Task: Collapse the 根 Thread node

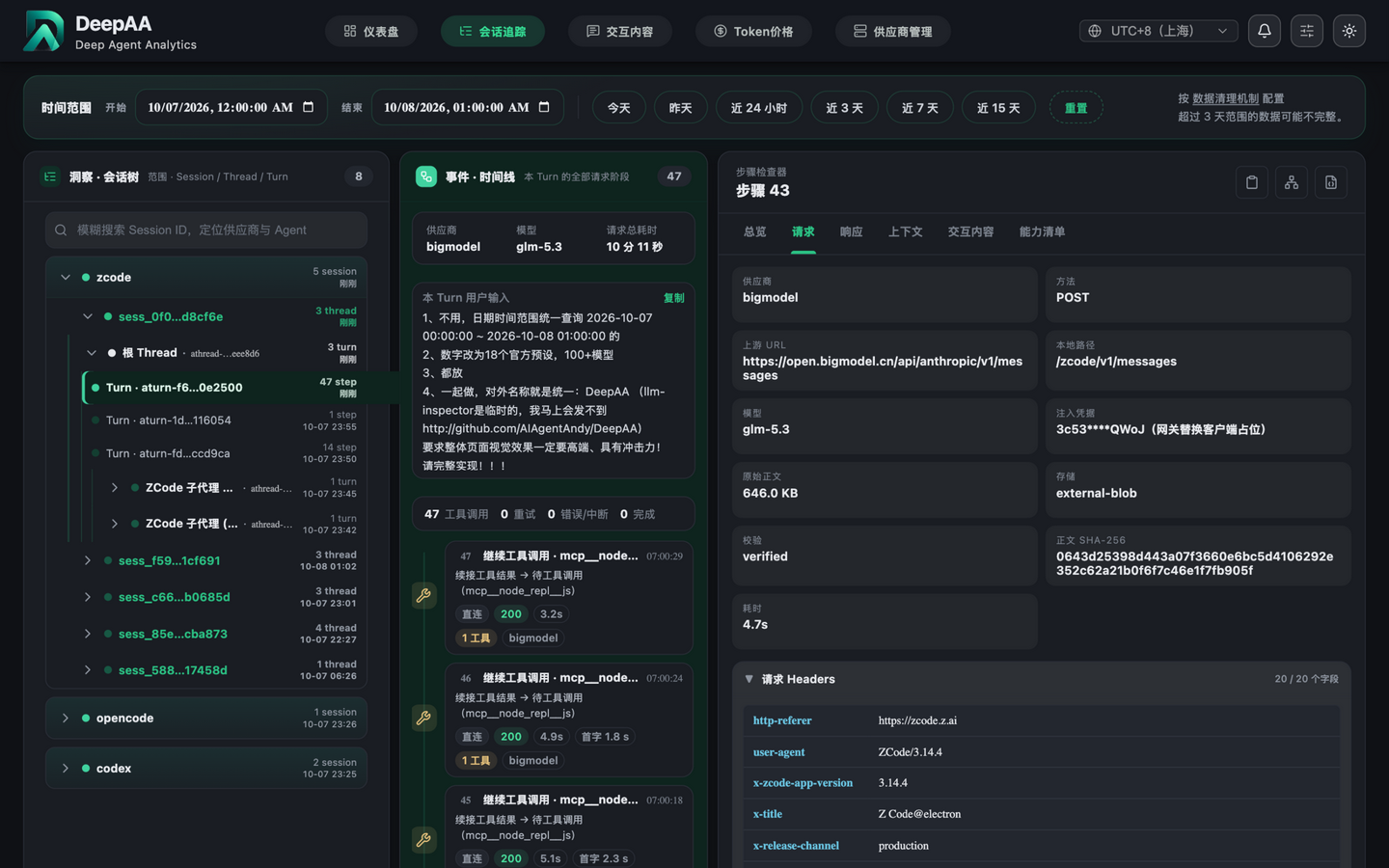Action: 92,353
